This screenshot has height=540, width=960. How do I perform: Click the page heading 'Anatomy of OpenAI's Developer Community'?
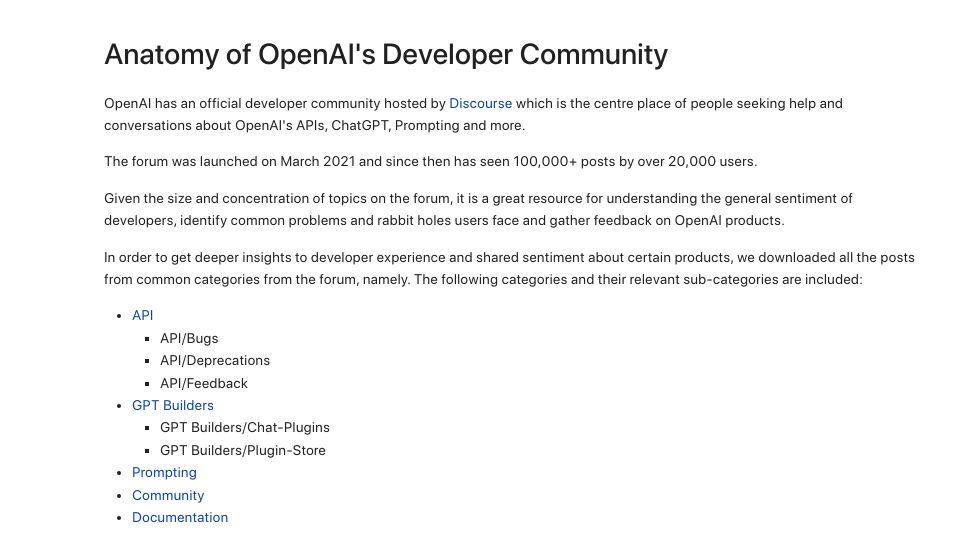coord(386,54)
